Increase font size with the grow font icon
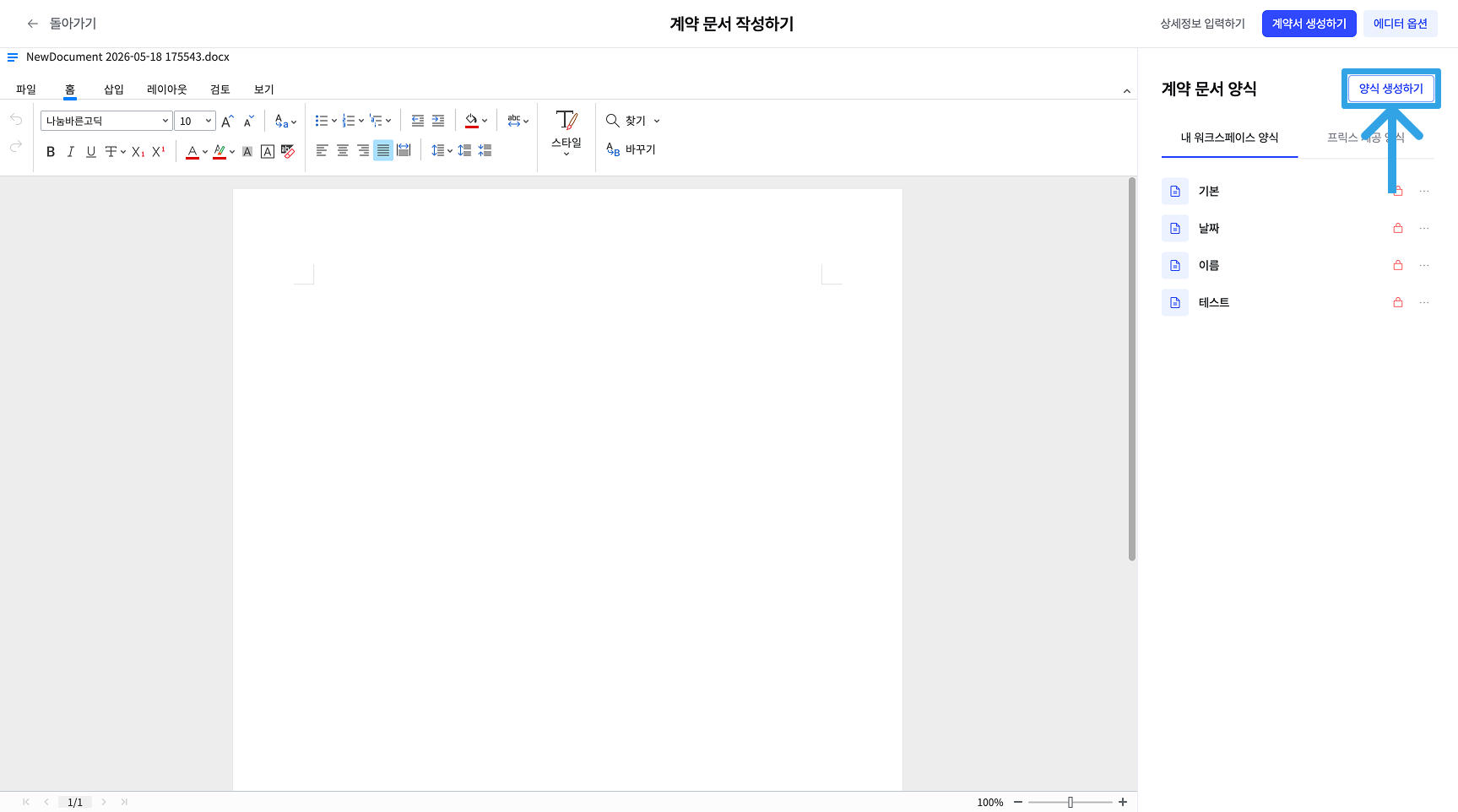 (227, 122)
